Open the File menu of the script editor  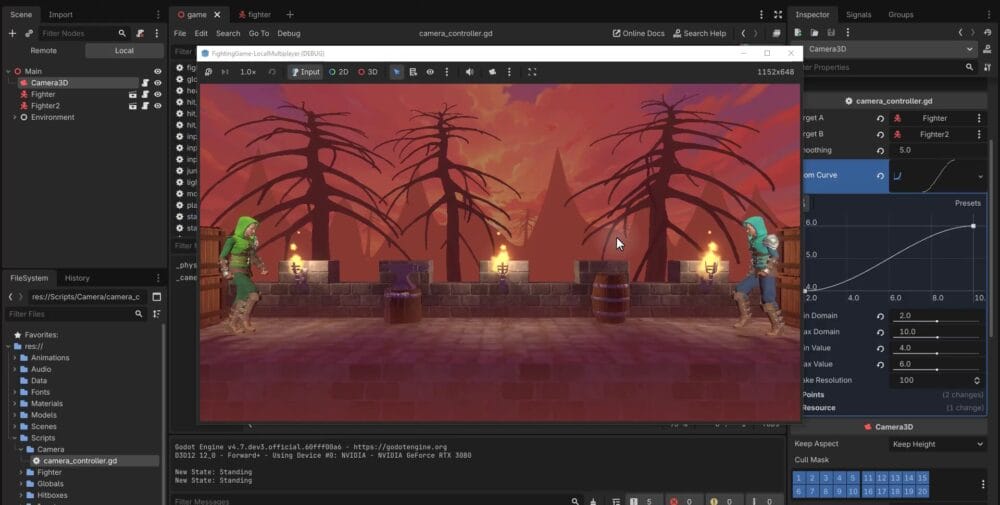pos(180,33)
